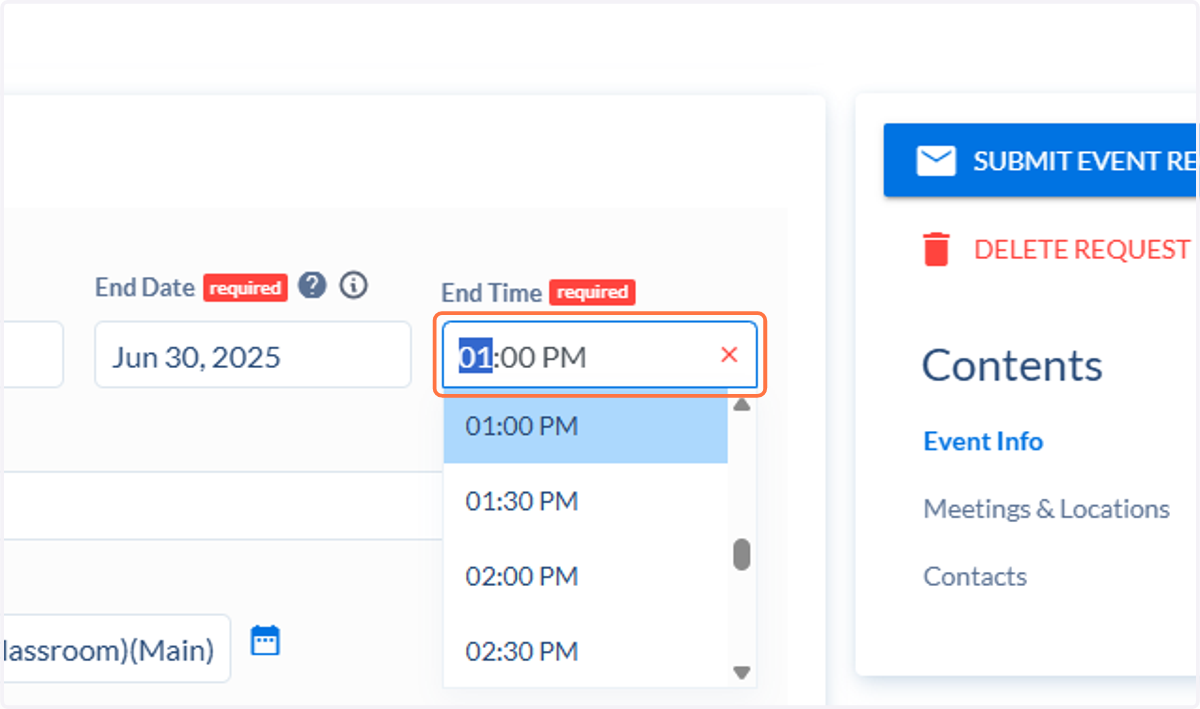Image resolution: width=1200 pixels, height=709 pixels.
Task: Open calendar icon beside classroom location field
Action: click(x=264, y=640)
